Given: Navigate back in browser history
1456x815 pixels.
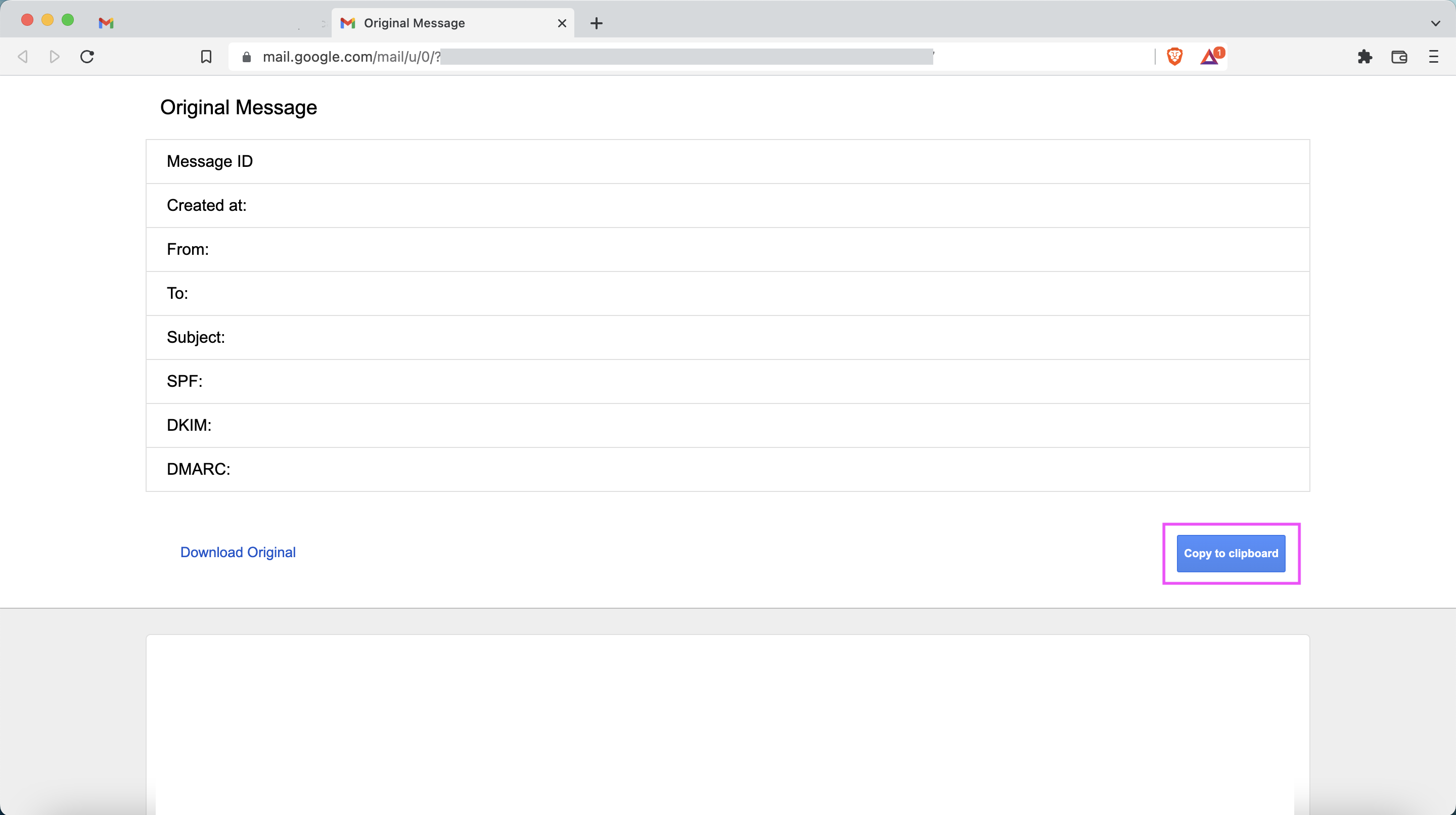Looking at the screenshot, I should (23, 57).
